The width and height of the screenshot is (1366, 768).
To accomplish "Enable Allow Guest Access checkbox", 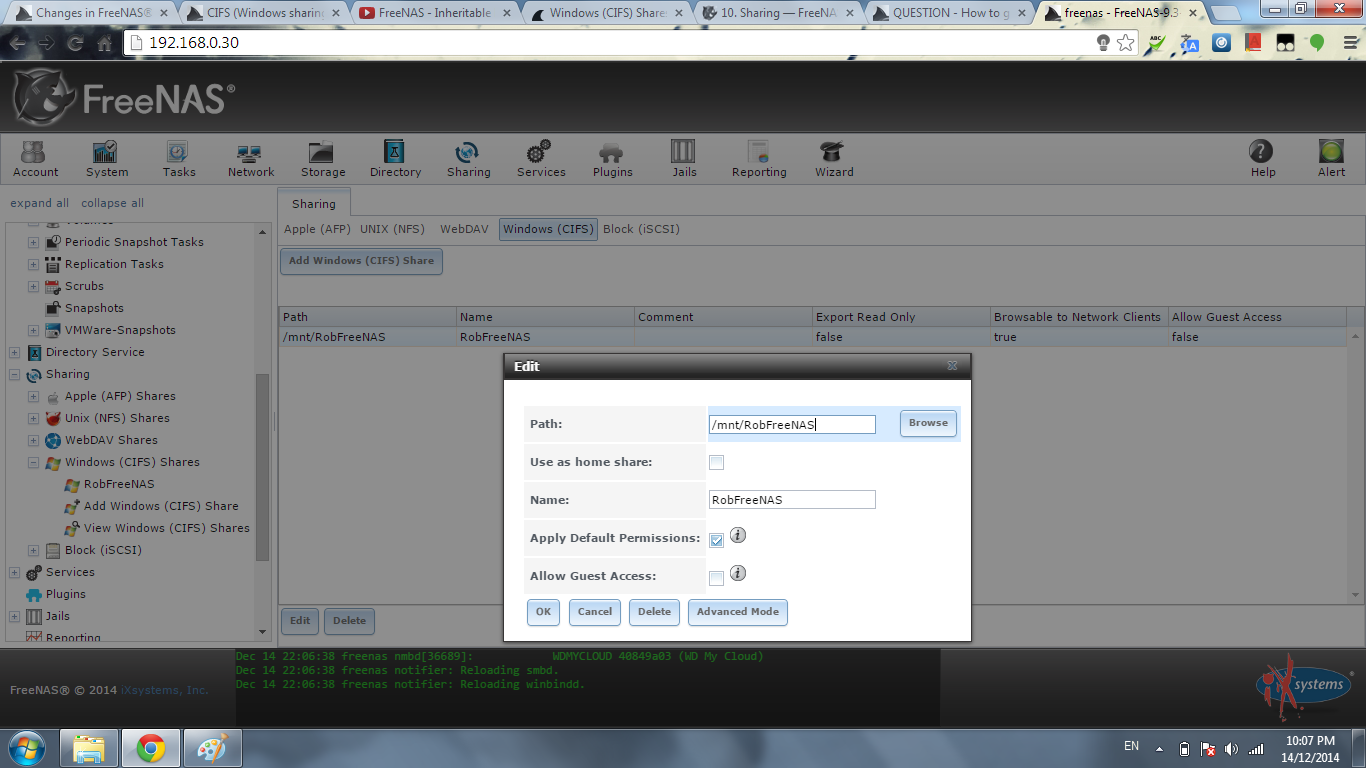I will pyautogui.click(x=716, y=578).
